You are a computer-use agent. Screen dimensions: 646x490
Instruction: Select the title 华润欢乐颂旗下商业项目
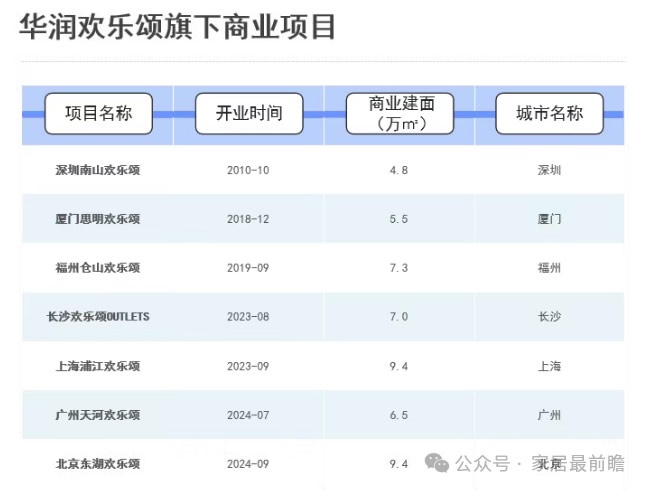pos(177,27)
